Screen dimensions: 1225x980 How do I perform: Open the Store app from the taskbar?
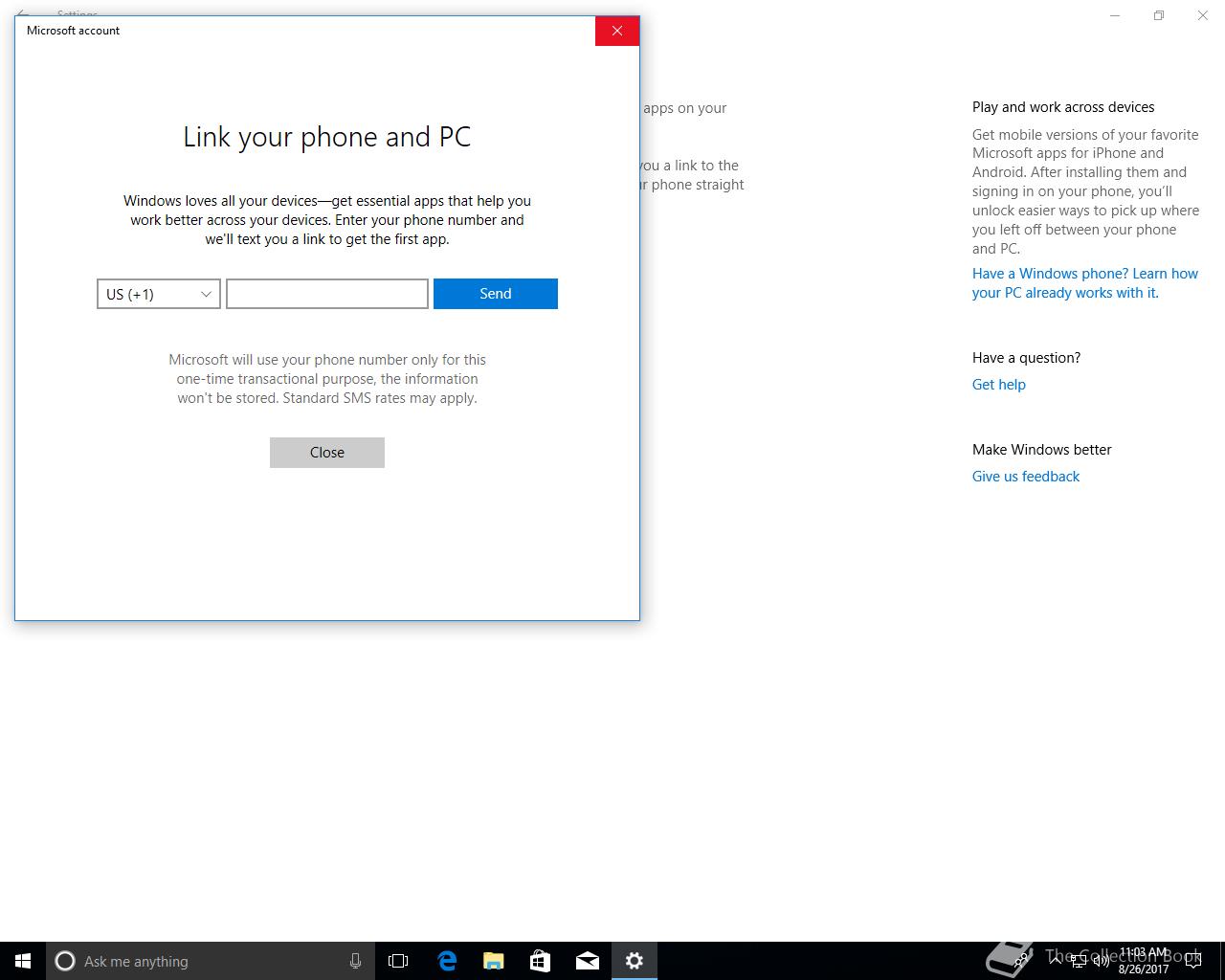(540, 961)
